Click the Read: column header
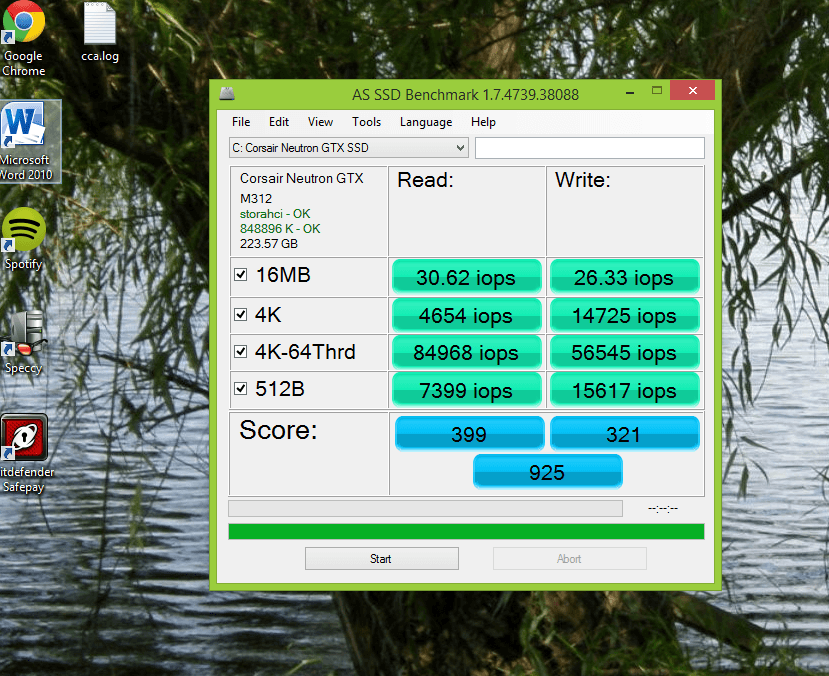The height and width of the screenshot is (676, 829). pos(425,180)
